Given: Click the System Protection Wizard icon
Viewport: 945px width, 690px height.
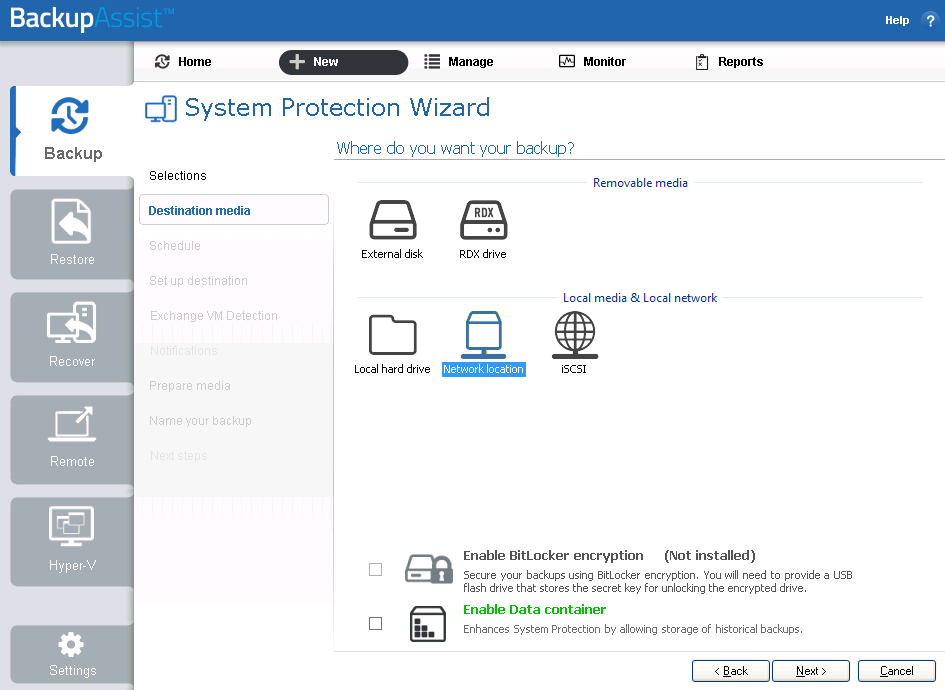Looking at the screenshot, I should (x=161, y=109).
